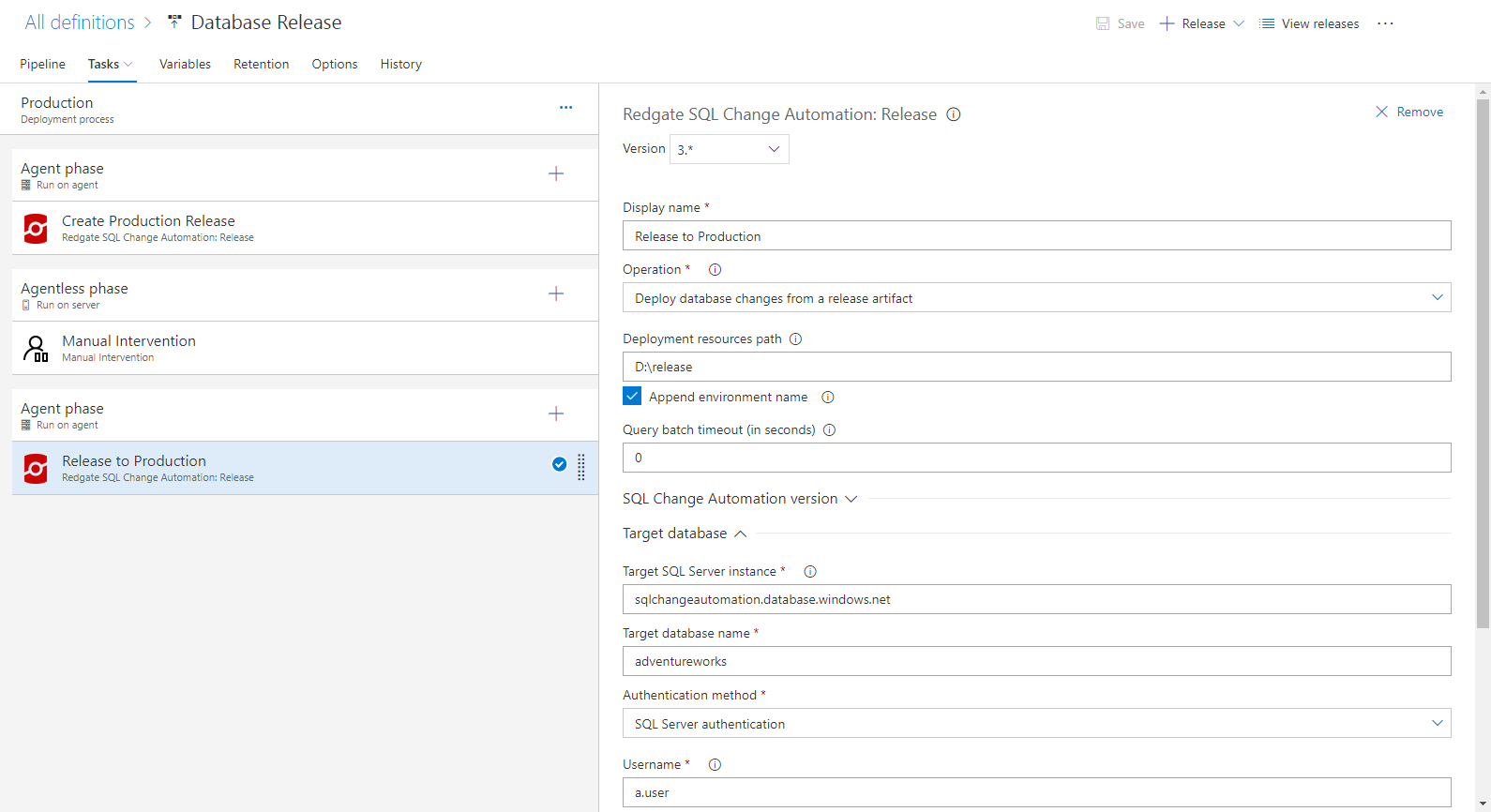Open info icon next to task title

click(x=954, y=114)
